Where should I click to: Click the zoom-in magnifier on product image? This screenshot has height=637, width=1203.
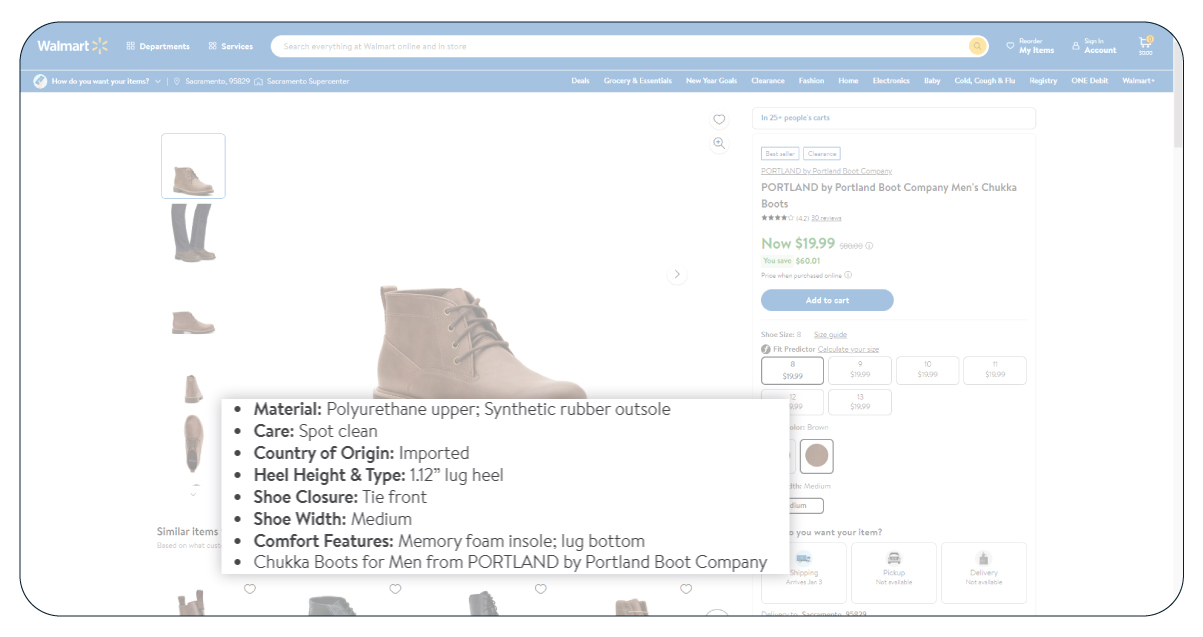719,144
